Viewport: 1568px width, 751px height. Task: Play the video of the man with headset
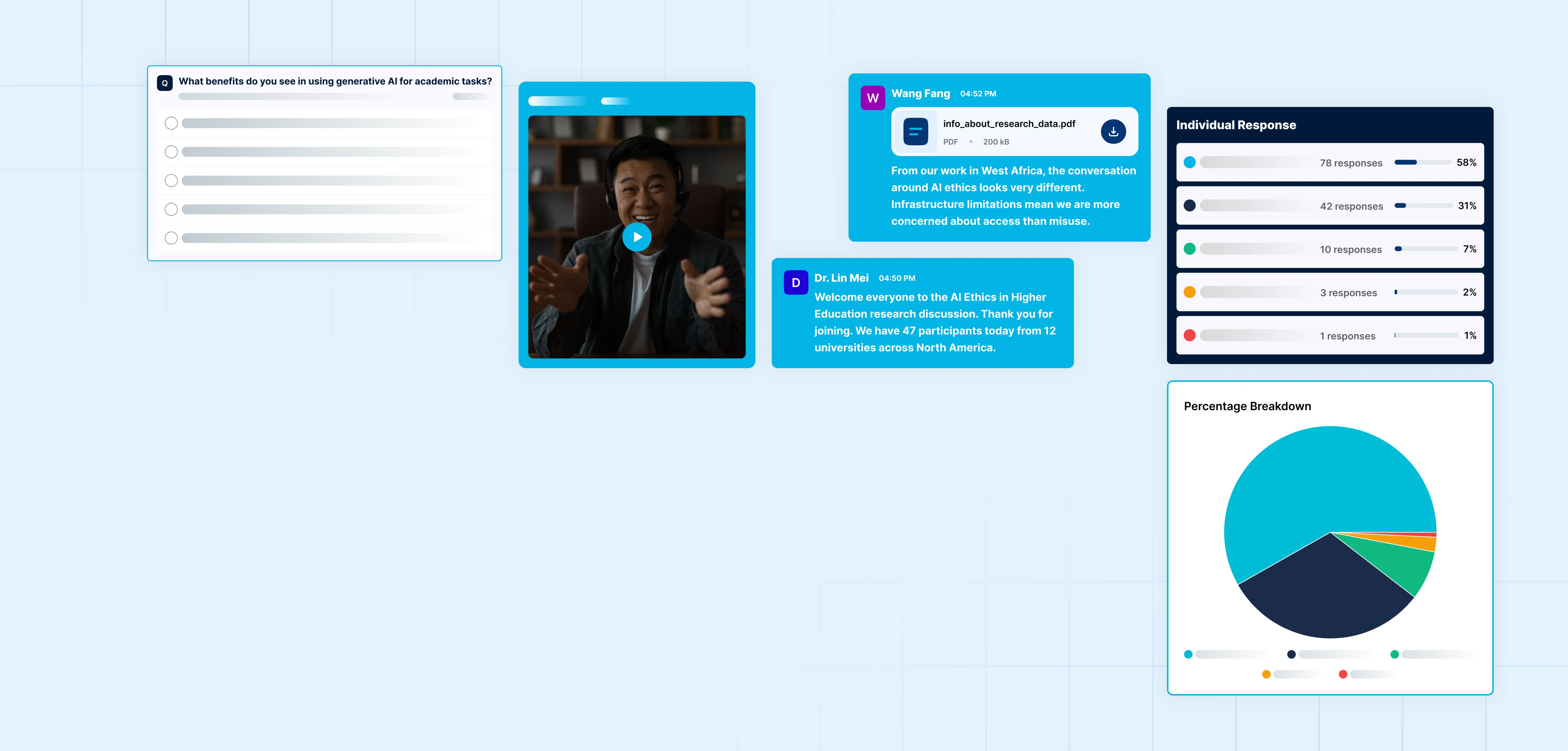637,237
